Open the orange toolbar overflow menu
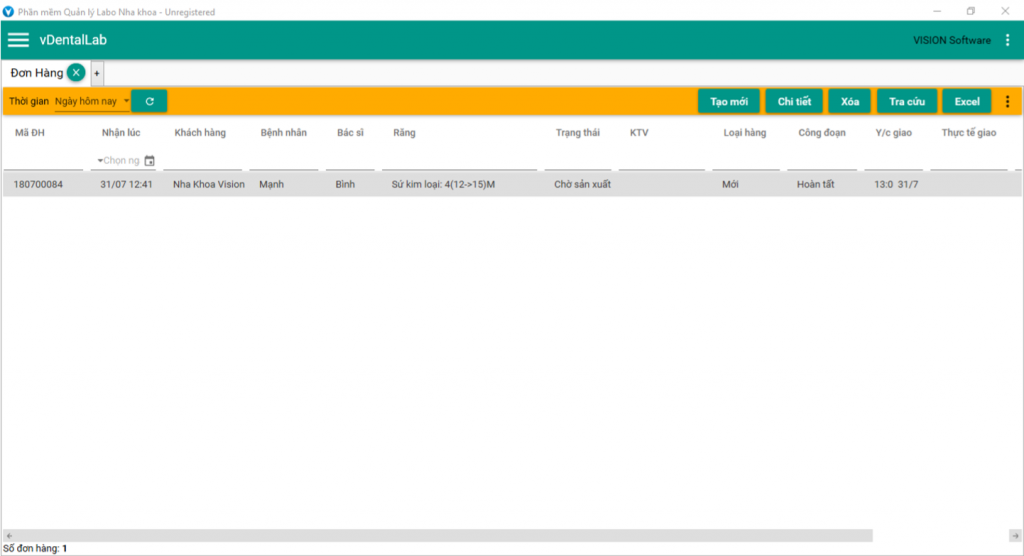 pos(1008,101)
